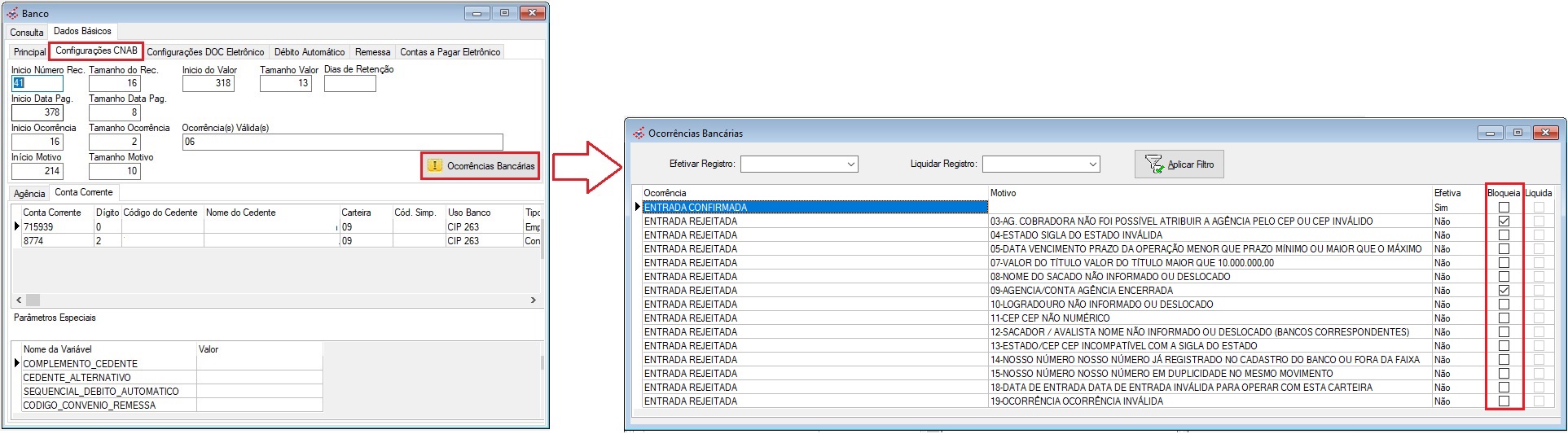Enable Bloqueia for 04-ESTADO SIGLA INVÁLIDA row
1568x434 pixels.
1504,235
